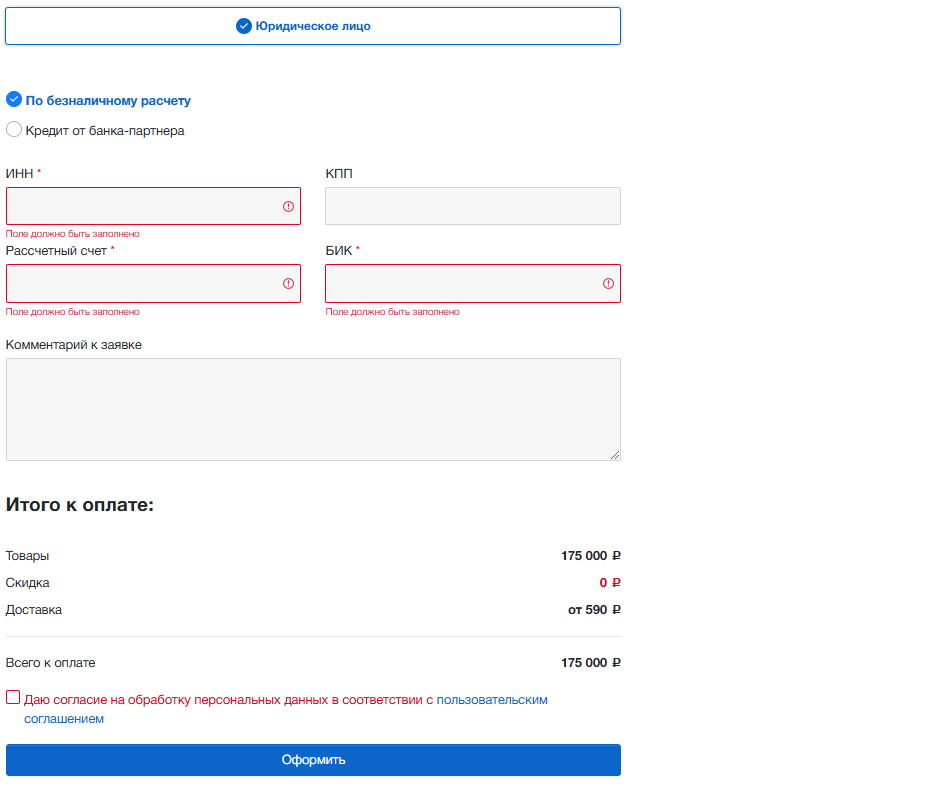This screenshot has height=786, width=948.
Task: Click the Товары row label
Action: (x=27, y=556)
